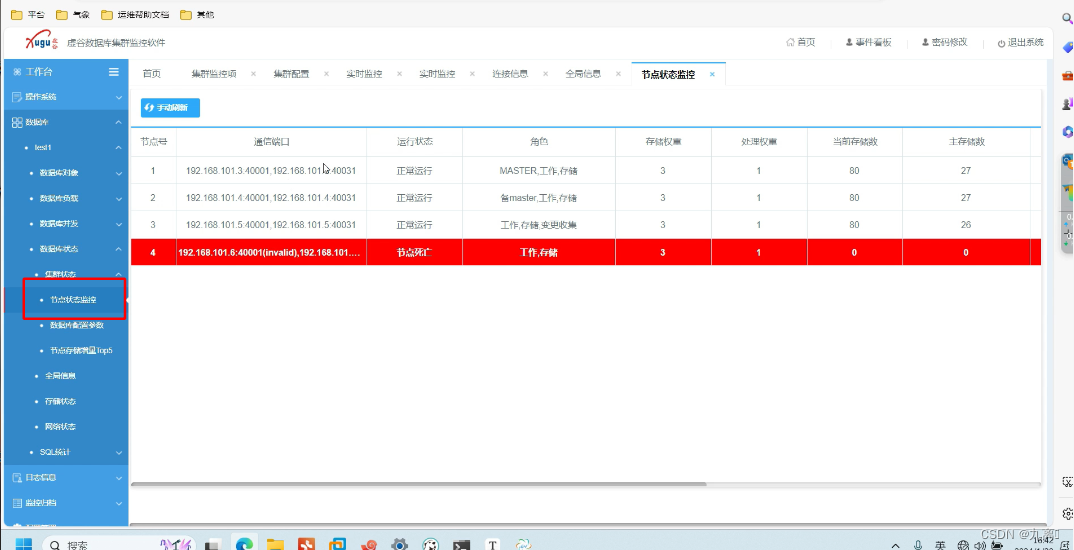The image size is (1074, 550).
Task: Collapse the test1 node chevron
Action: (x=118, y=147)
